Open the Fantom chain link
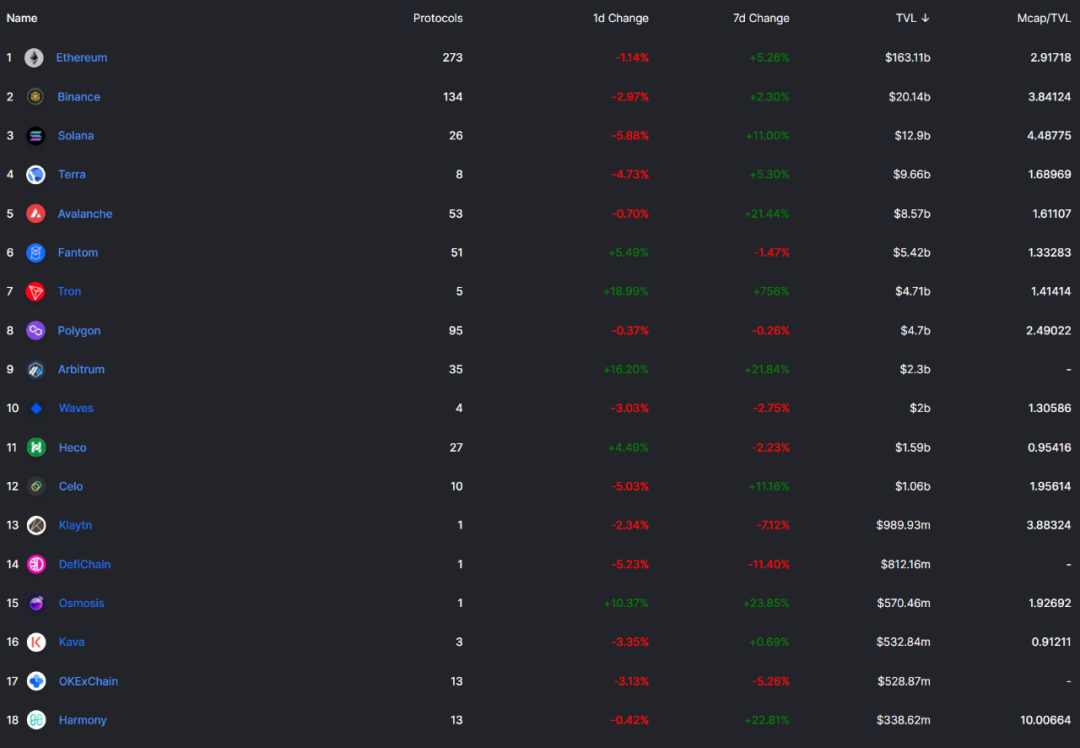Viewport: 1080px width, 748px height. click(78, 253)
